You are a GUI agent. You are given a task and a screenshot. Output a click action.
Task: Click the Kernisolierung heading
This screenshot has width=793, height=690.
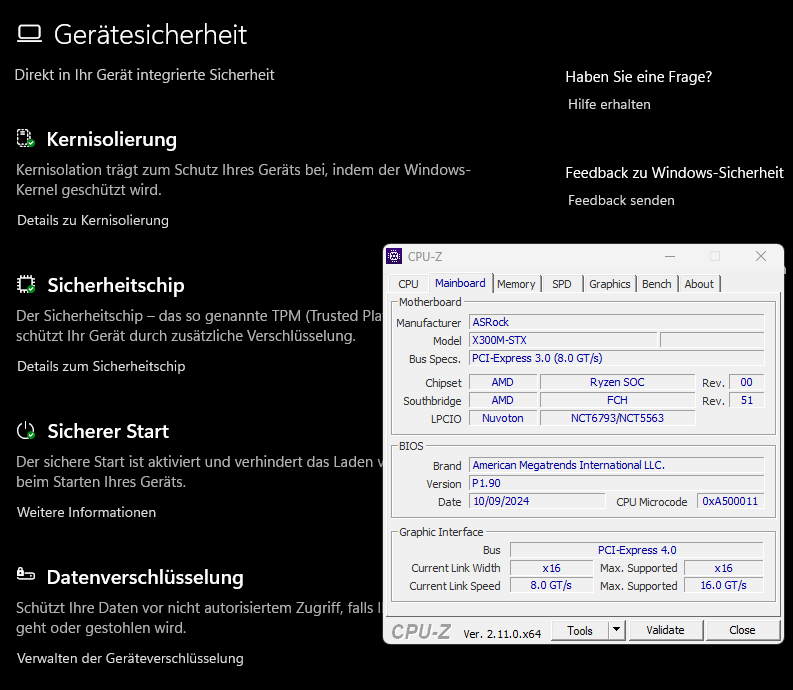(112, 140)
